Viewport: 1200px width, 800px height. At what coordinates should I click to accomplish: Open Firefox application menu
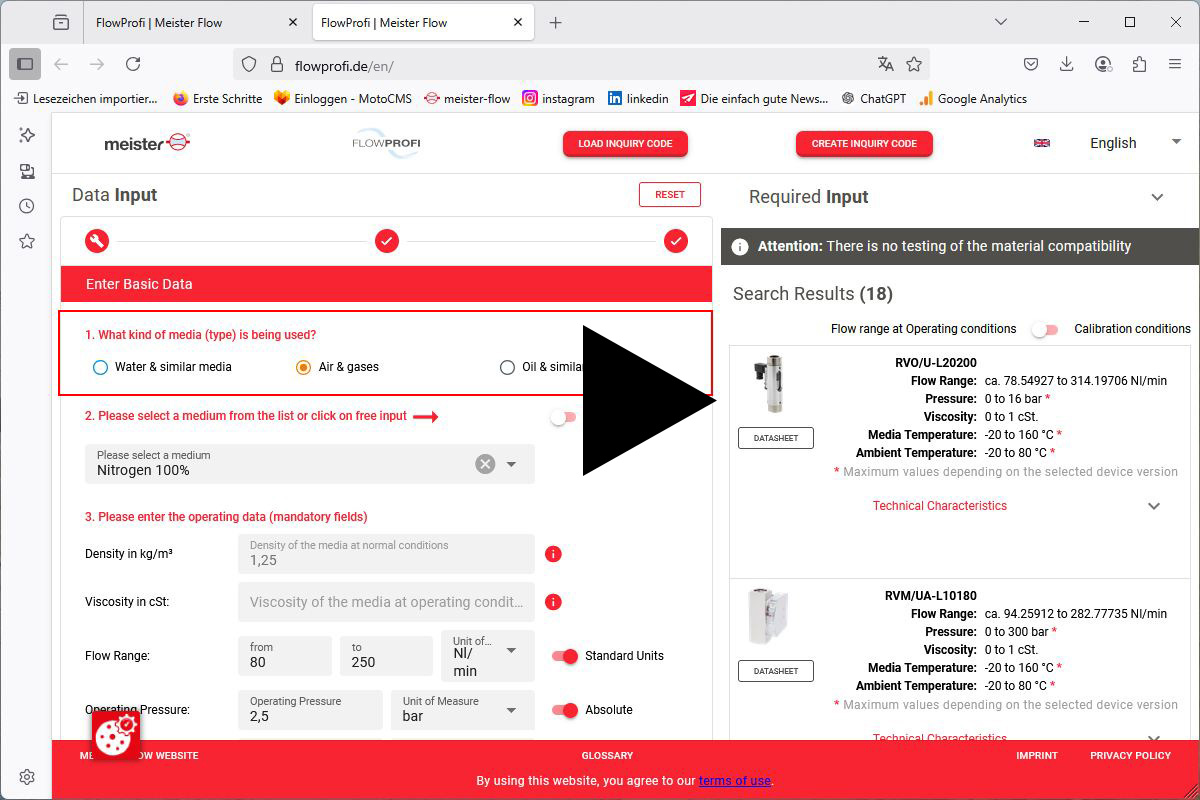point(1175,64)
